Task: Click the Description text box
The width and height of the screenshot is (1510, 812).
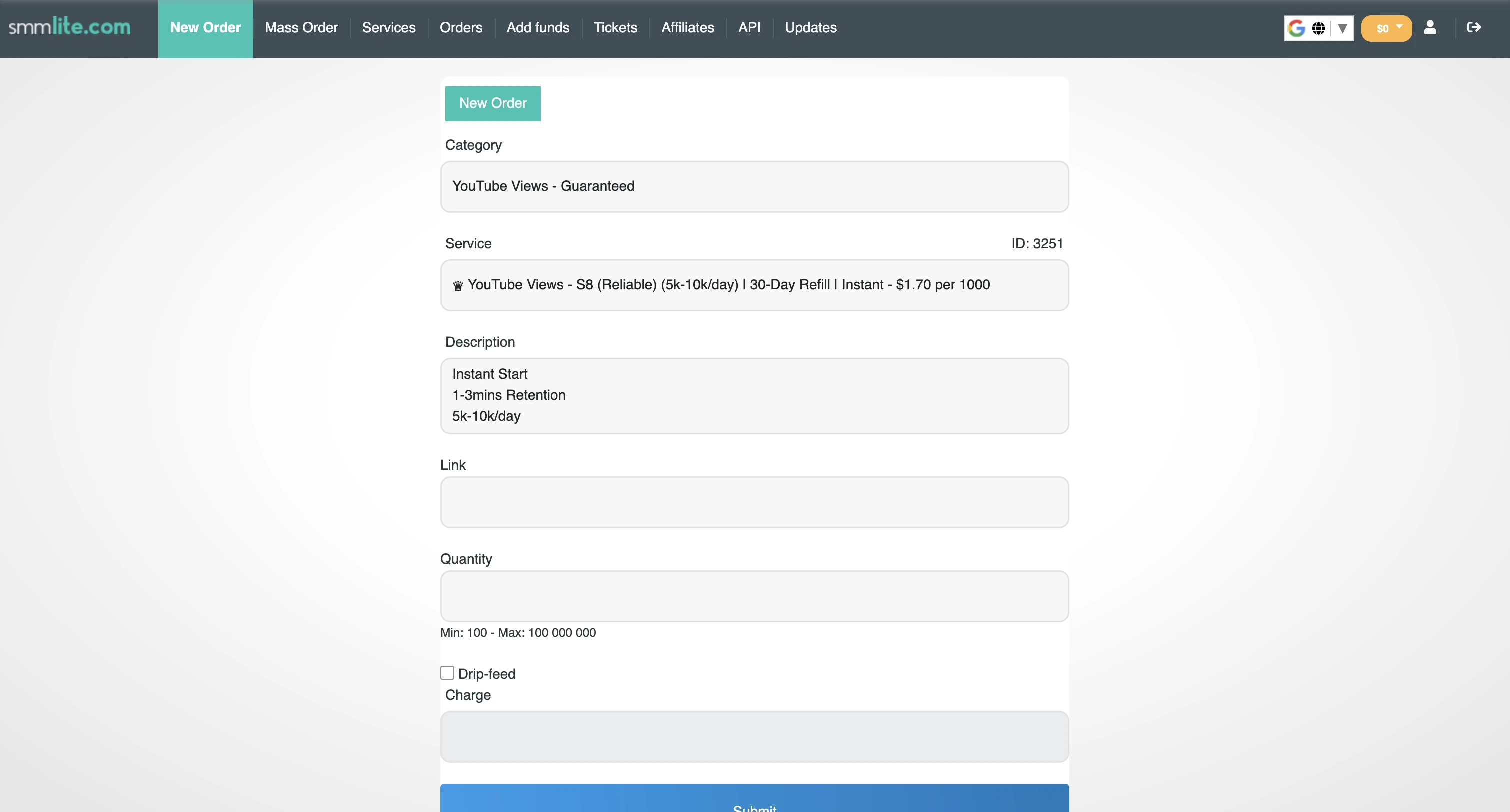Action: pos(754,396)
